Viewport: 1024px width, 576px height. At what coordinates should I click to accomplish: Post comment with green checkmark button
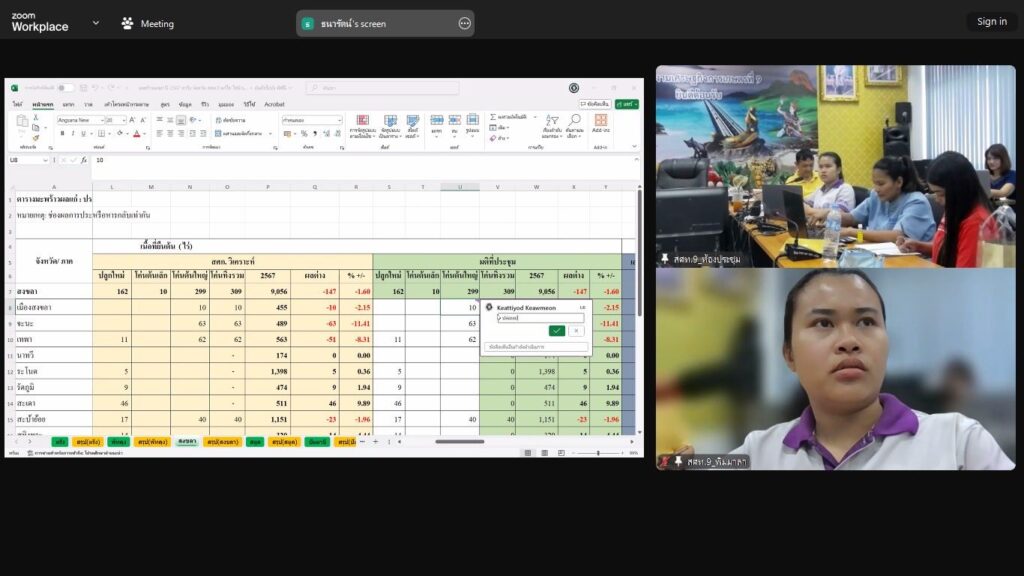[557, 331]
